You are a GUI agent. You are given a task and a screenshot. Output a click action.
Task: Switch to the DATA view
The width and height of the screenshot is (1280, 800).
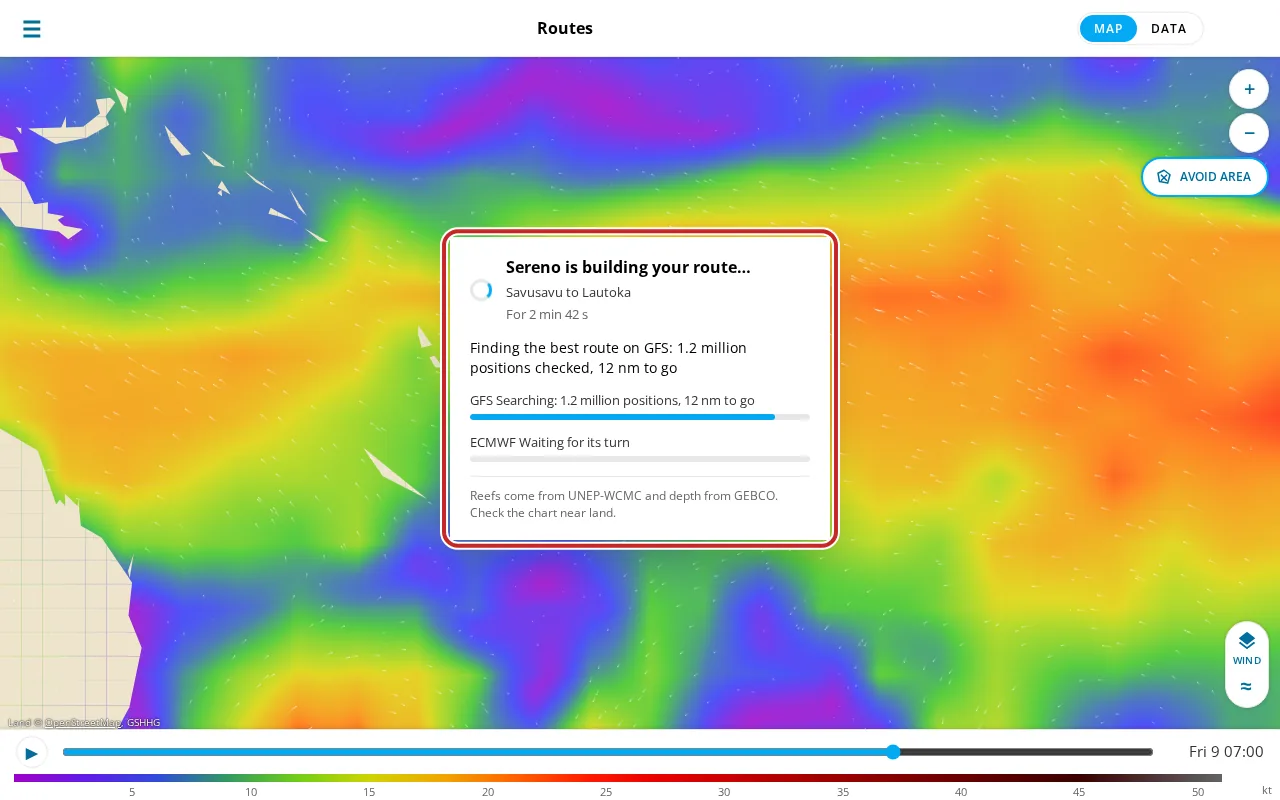1169,29
